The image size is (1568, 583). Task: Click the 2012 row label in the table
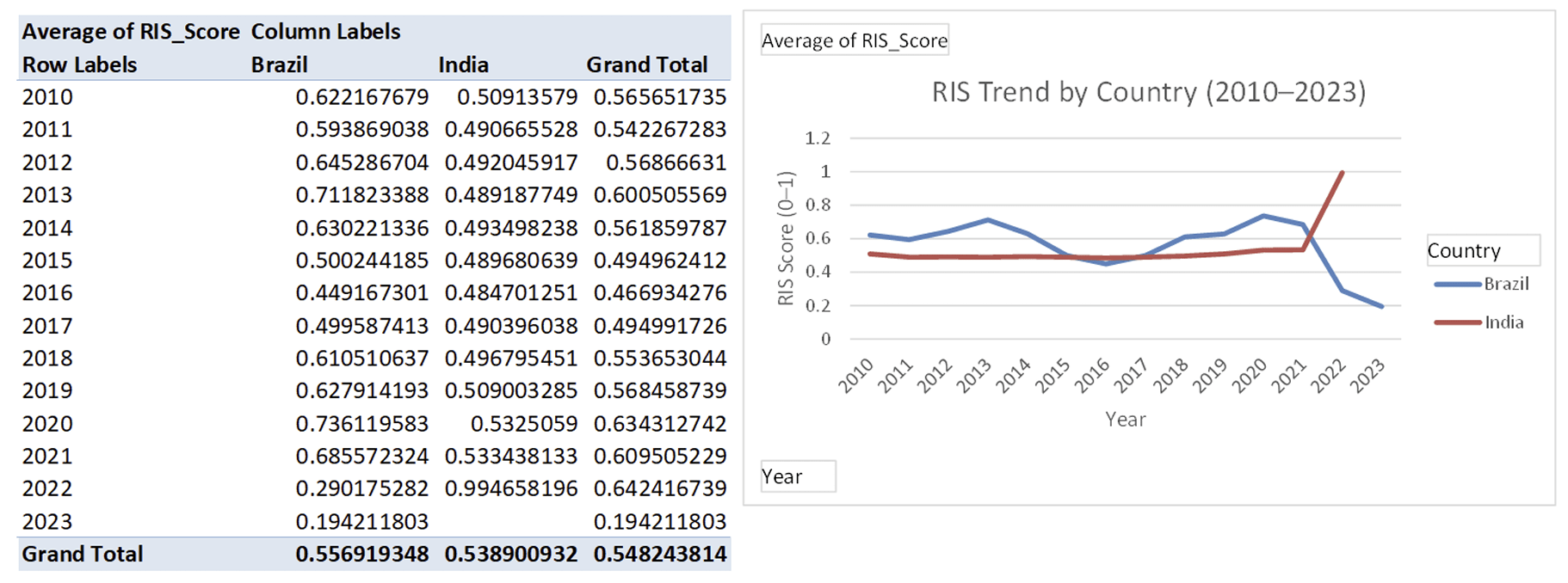(47, 163)
